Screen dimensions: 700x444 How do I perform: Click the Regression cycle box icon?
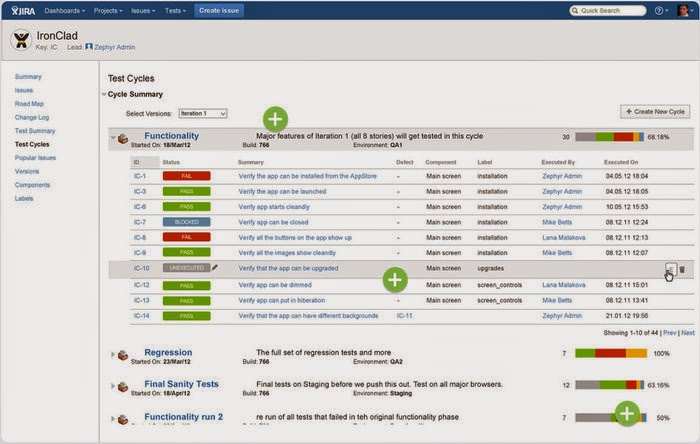click(x=123, y=356)
